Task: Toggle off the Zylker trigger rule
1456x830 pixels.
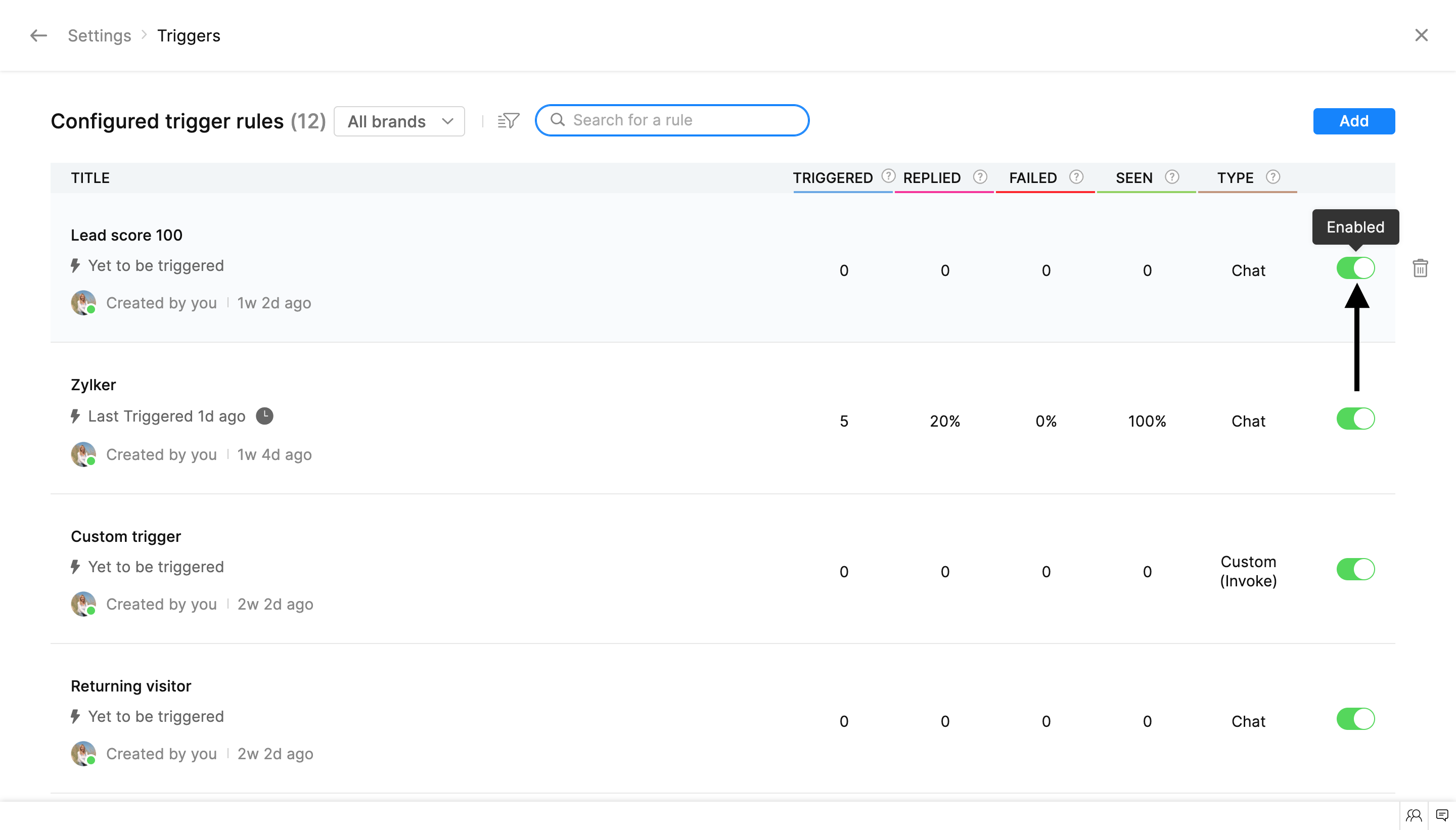Action: pos(1355,419)
